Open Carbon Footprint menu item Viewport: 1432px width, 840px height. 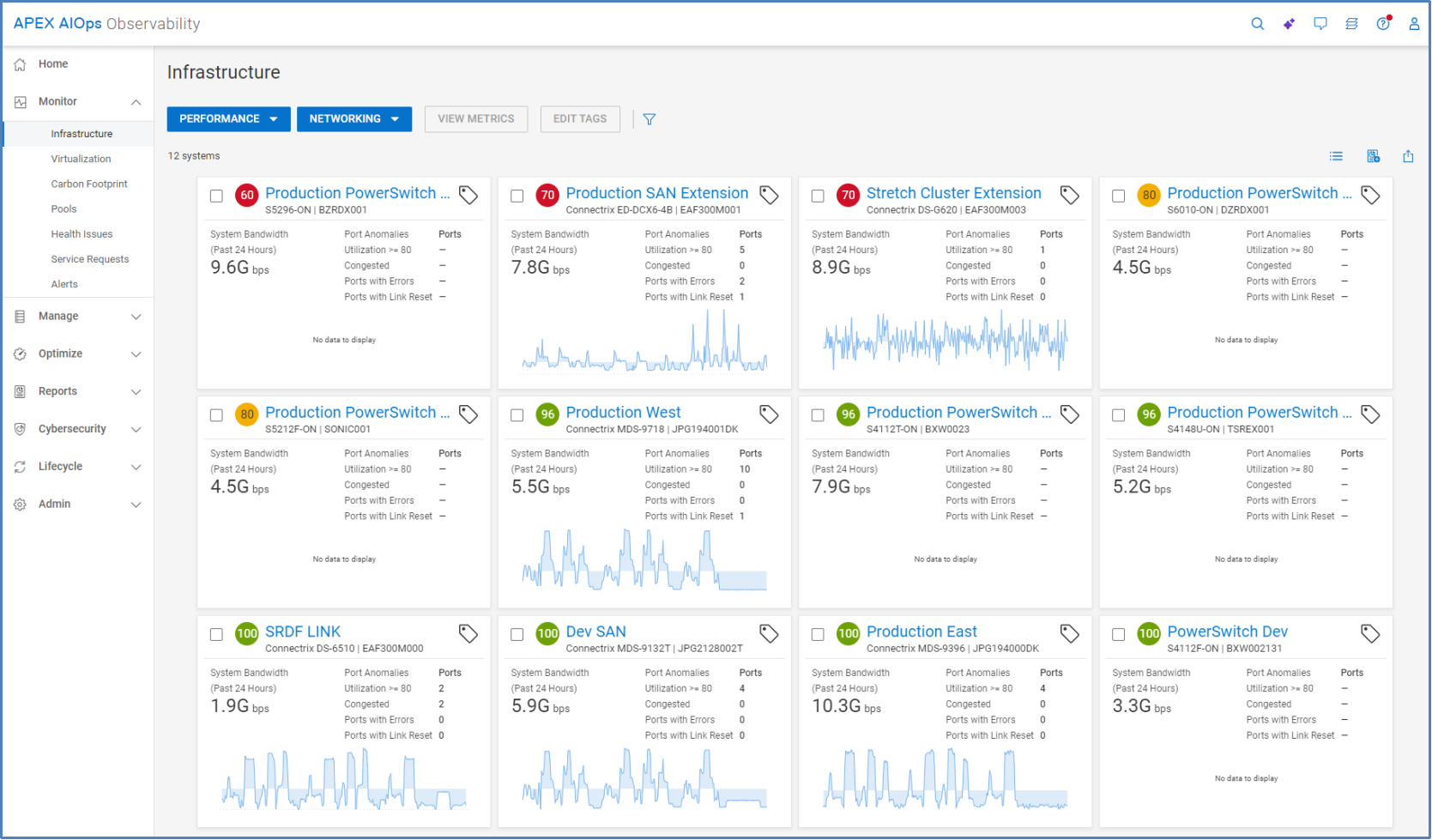coord(89,184)
